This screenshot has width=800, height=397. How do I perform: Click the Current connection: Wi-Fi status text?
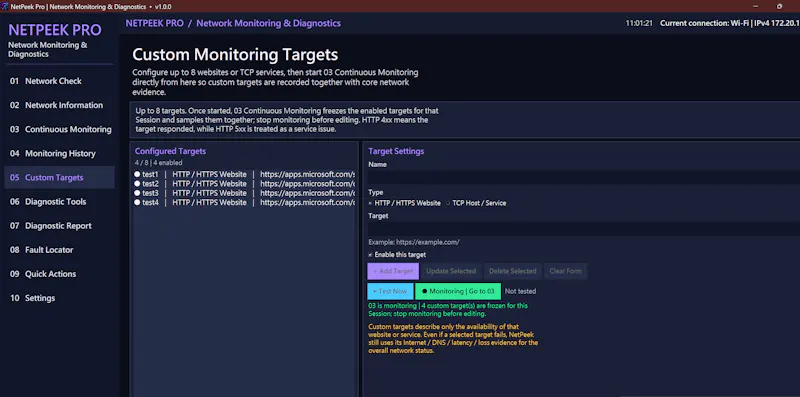point(730,23)
